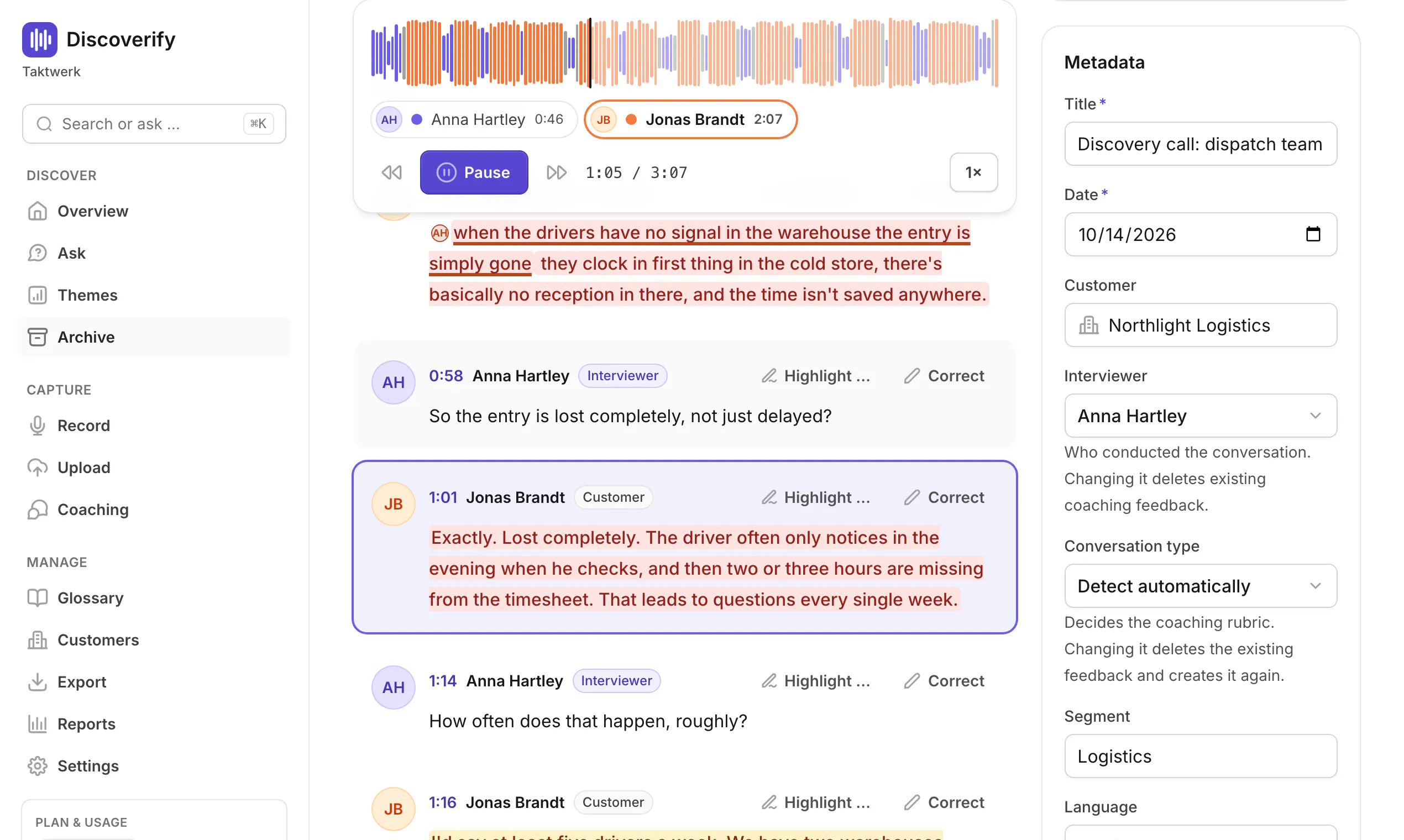Click the Highlight pencil icon at 0:58
This screenshot has width=1404, height=840.
[768, 376]
